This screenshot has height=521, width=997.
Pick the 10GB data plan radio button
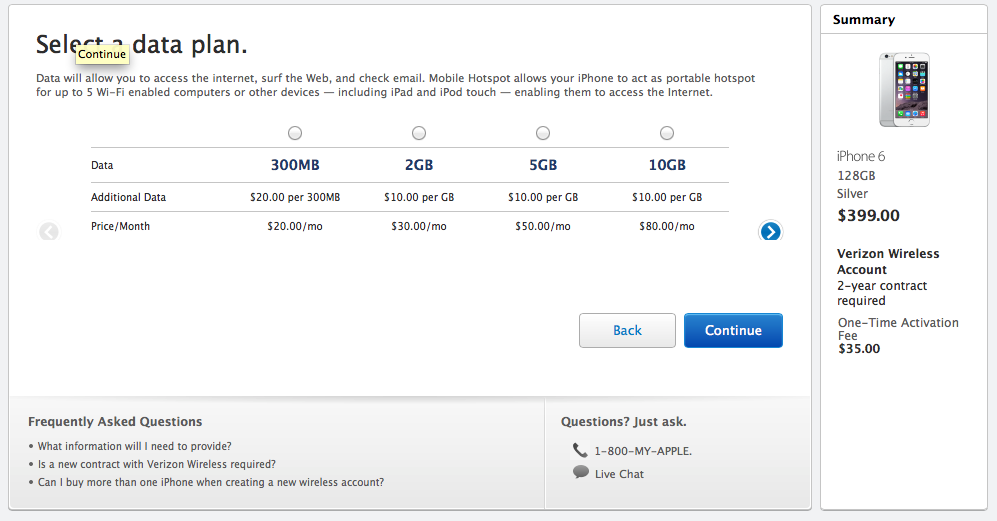[667, 133]
